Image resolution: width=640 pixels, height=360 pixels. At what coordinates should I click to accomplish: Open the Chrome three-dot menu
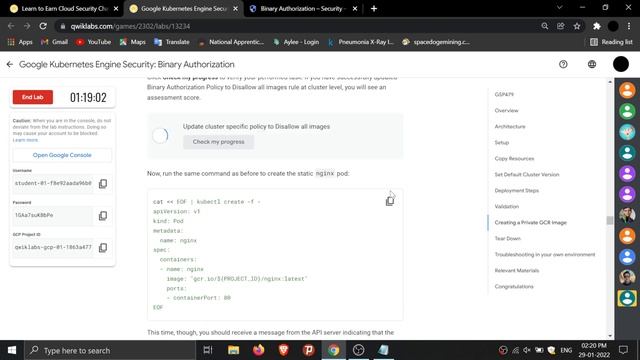(629, 26)
